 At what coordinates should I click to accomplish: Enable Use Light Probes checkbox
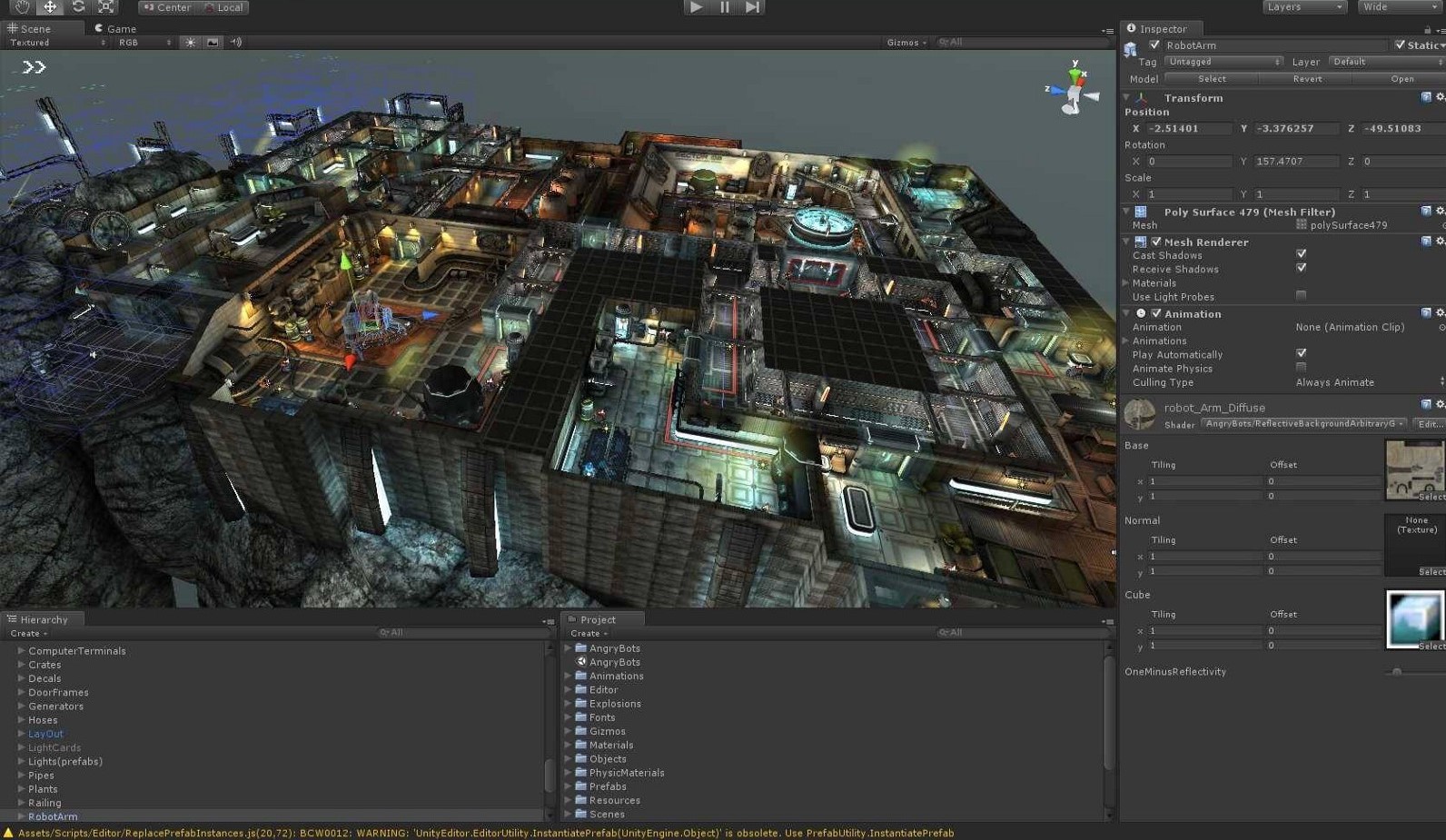(1302, 295)
